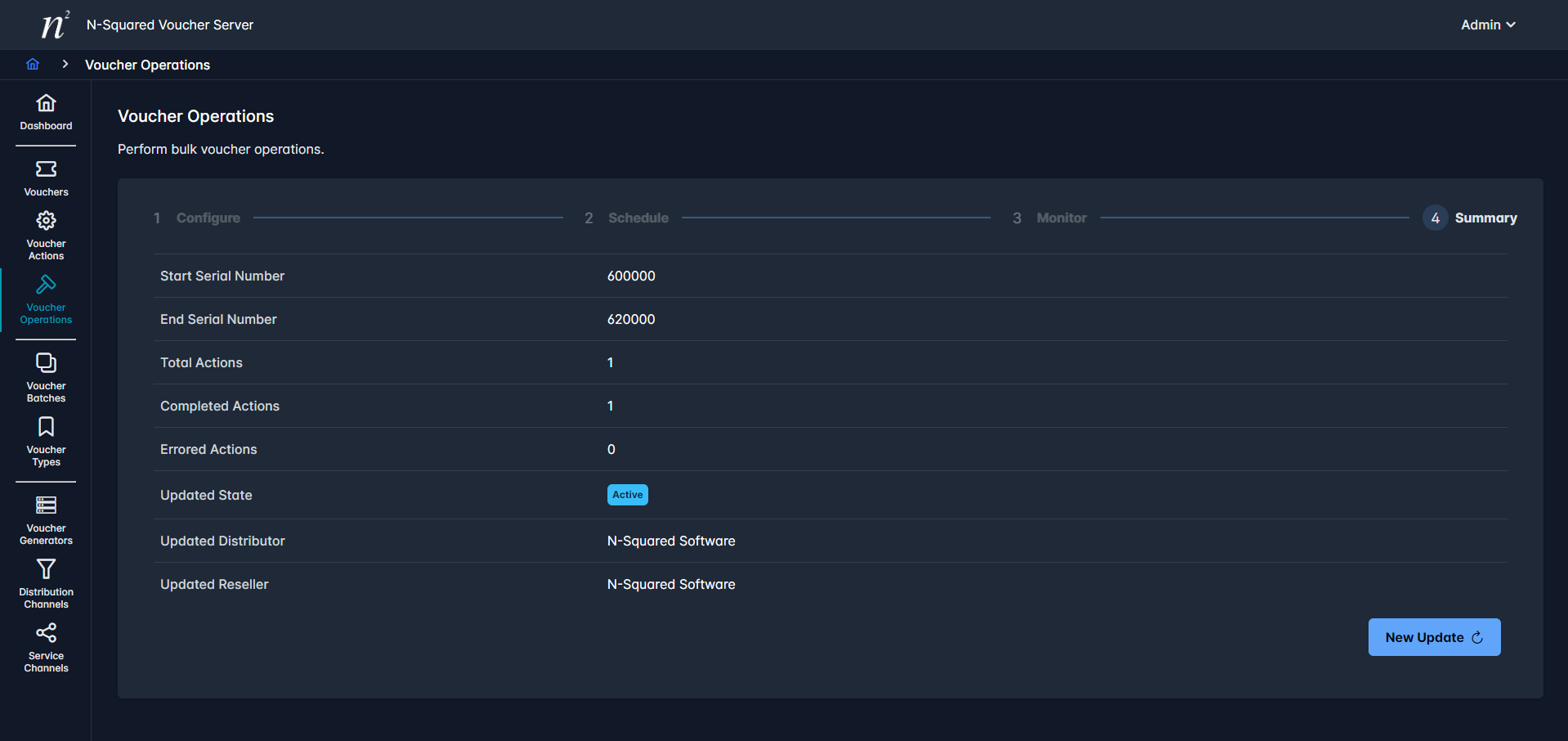The width and height of the screenshot is (1568, 741).
Task: Expand the Admin user menu
Action: (1488, 25)
